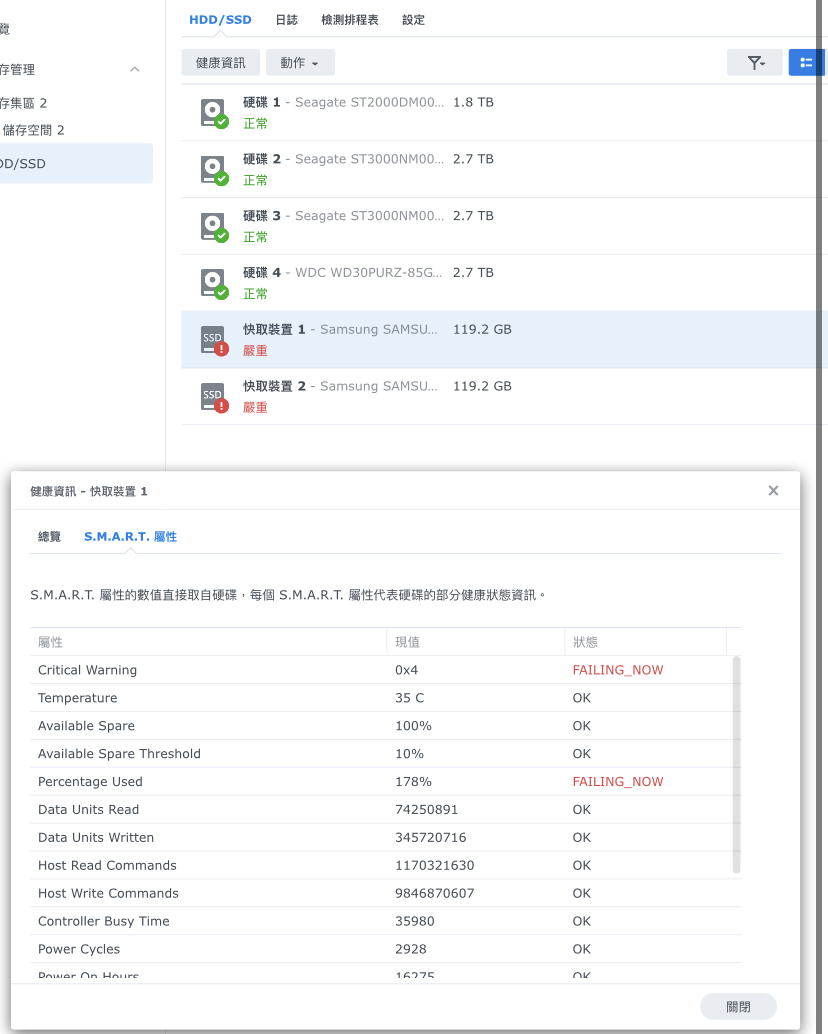Select 儲存空間 2 in the sidebar
The height and width of the screenshot is (1034, 828).
click(x=34, y=130)
